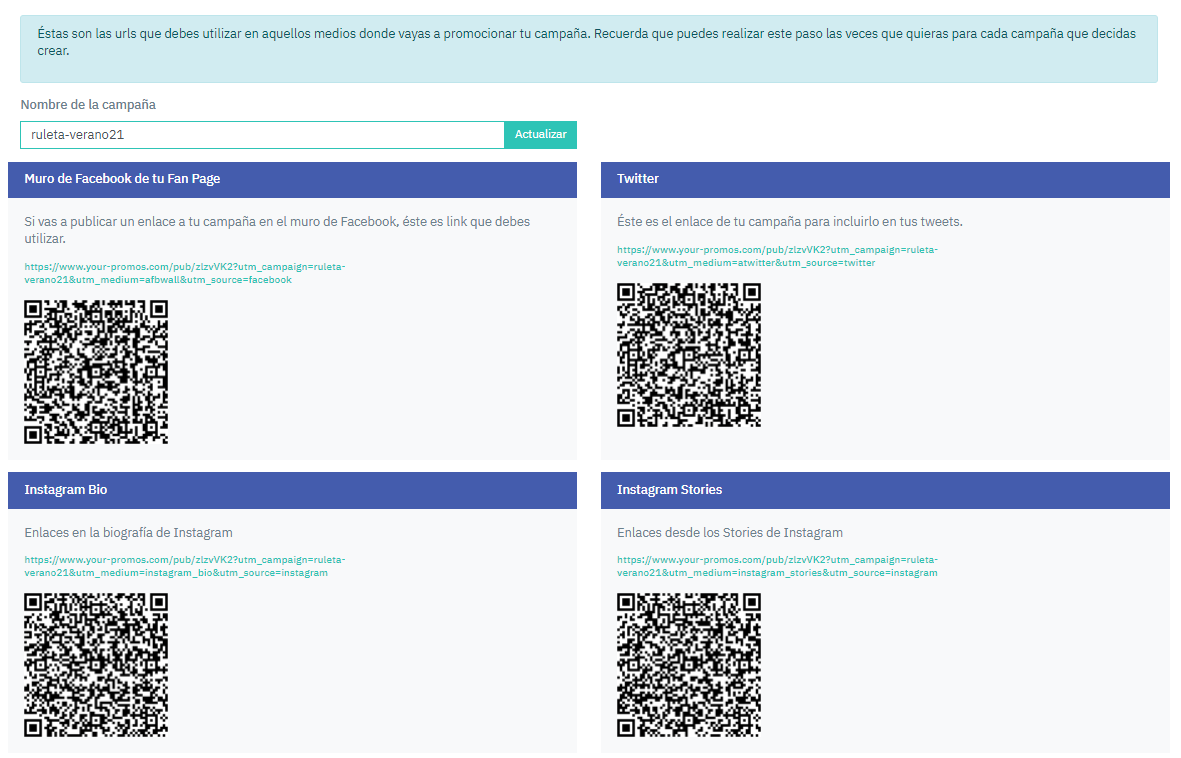Screen dimensions: 1181x758
Task: Click the Instagram Stories QR code
Action: click(688, 665)
